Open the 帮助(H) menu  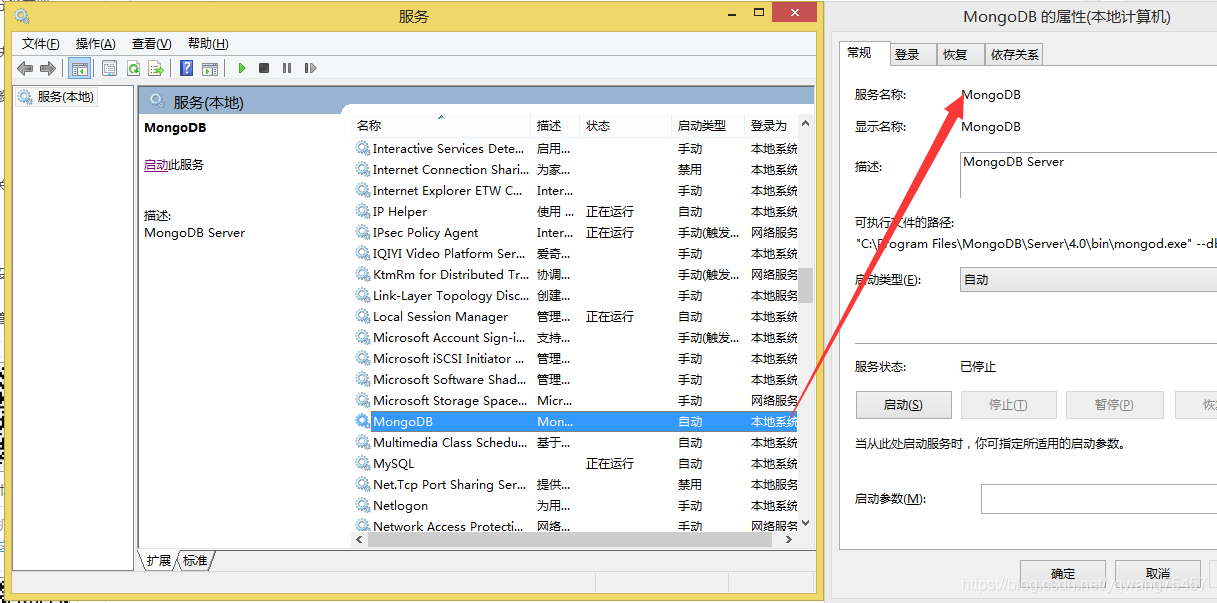[x=208, y=43]
